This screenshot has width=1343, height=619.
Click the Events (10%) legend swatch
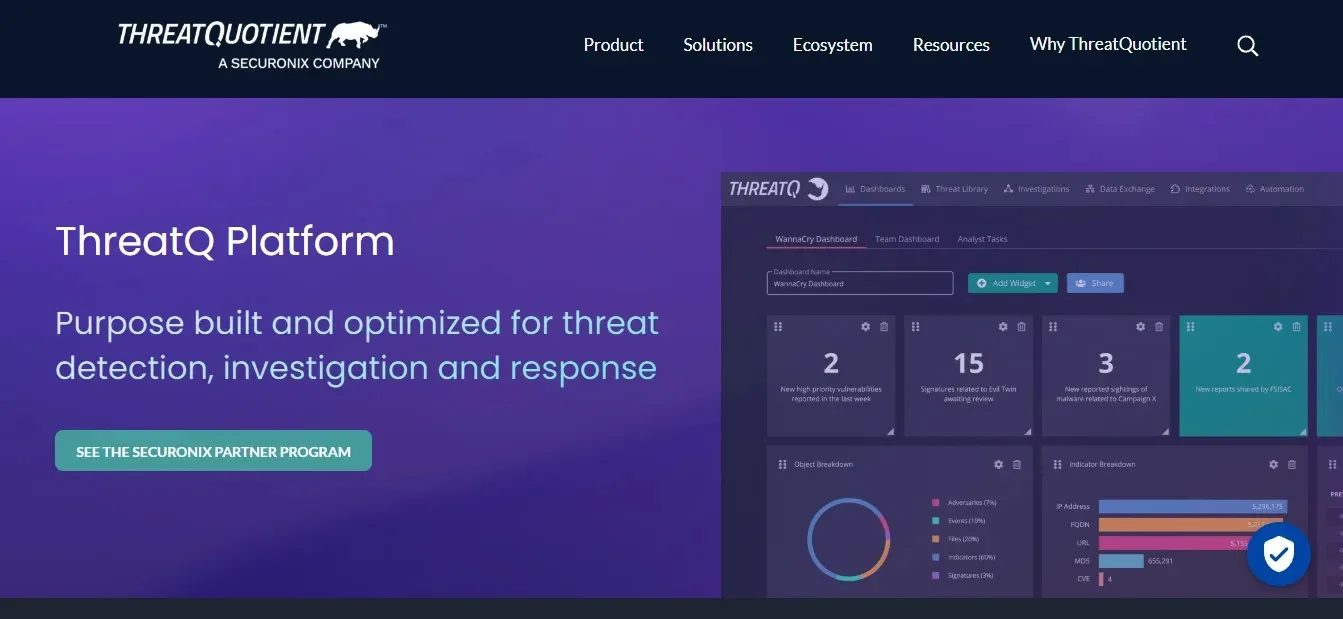[936, 521]
